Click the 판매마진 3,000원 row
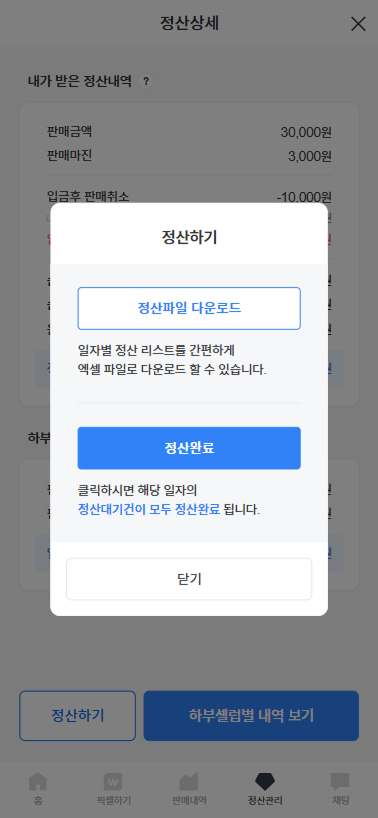Viewport: 378px width, 818px height. coord(189,156)
